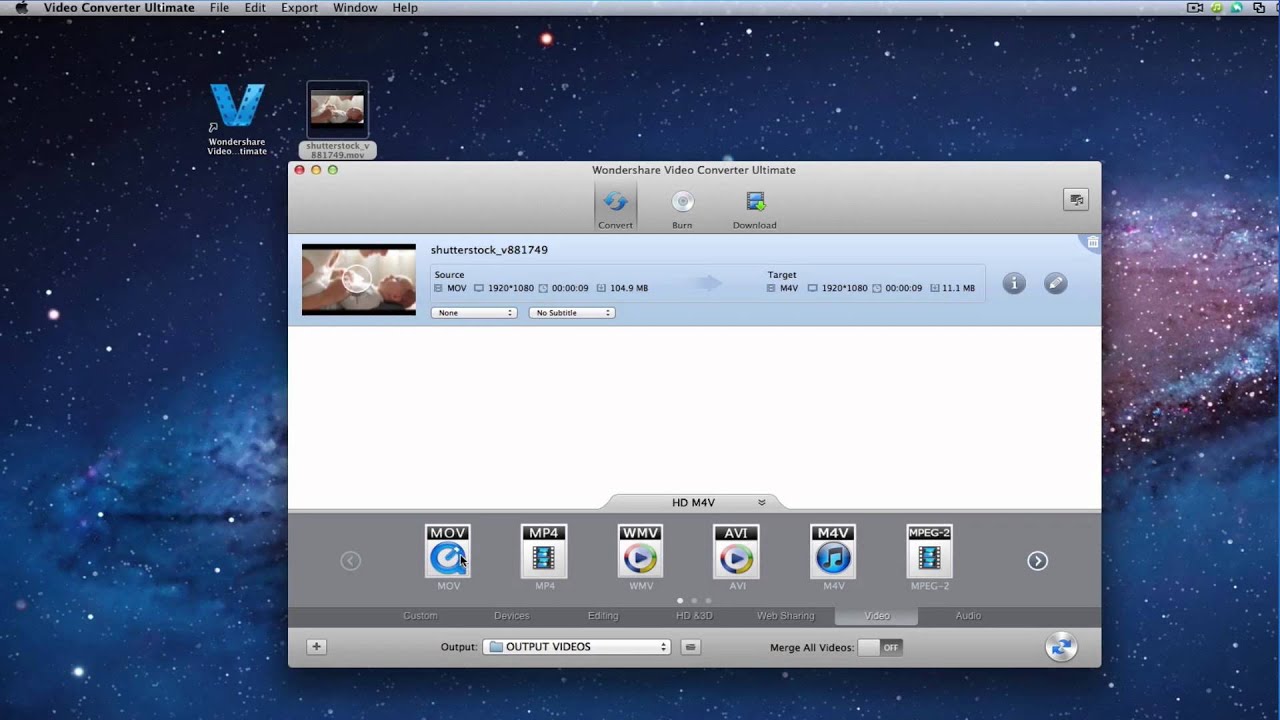1280x720 pixels.
Task: Open the Edit menu
Action: tap(255, 8)
